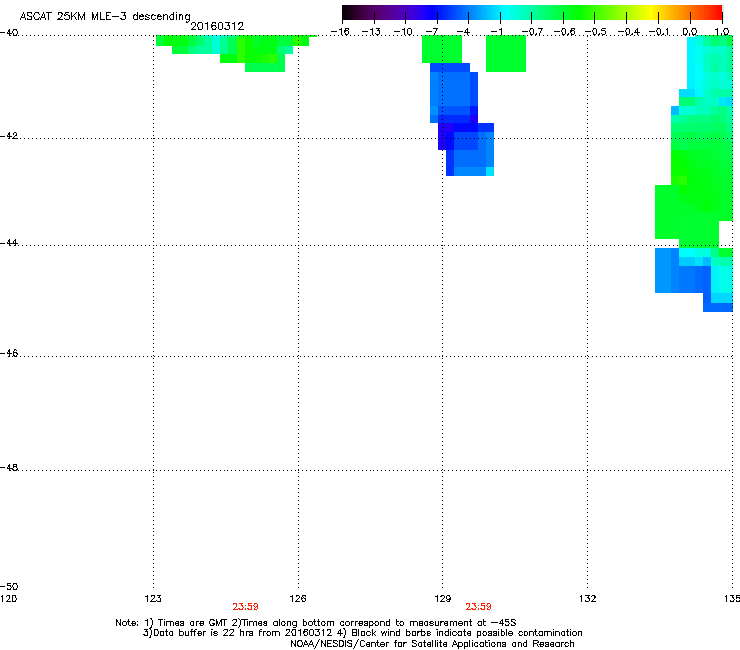This screenshot has height=650, width=740.
Task: Click the green data square right of 130E near 40S
Action: point(506,54)
